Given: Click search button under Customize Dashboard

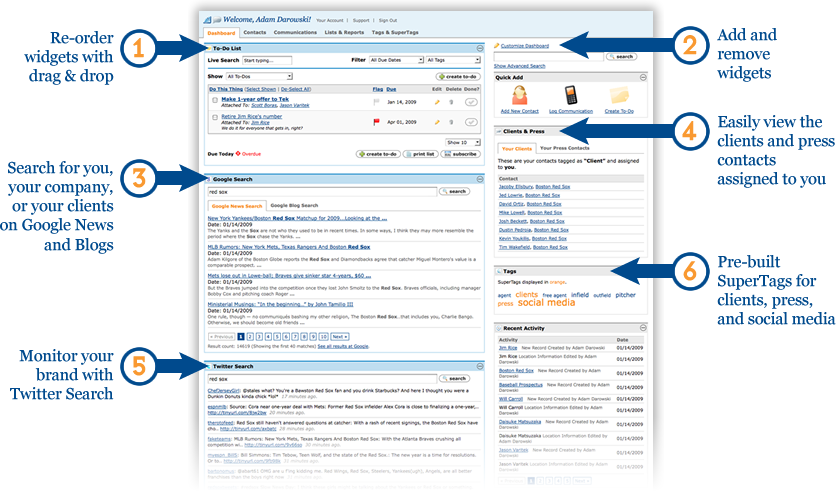Looking at the screenshot, I should [x=622, y=57].
